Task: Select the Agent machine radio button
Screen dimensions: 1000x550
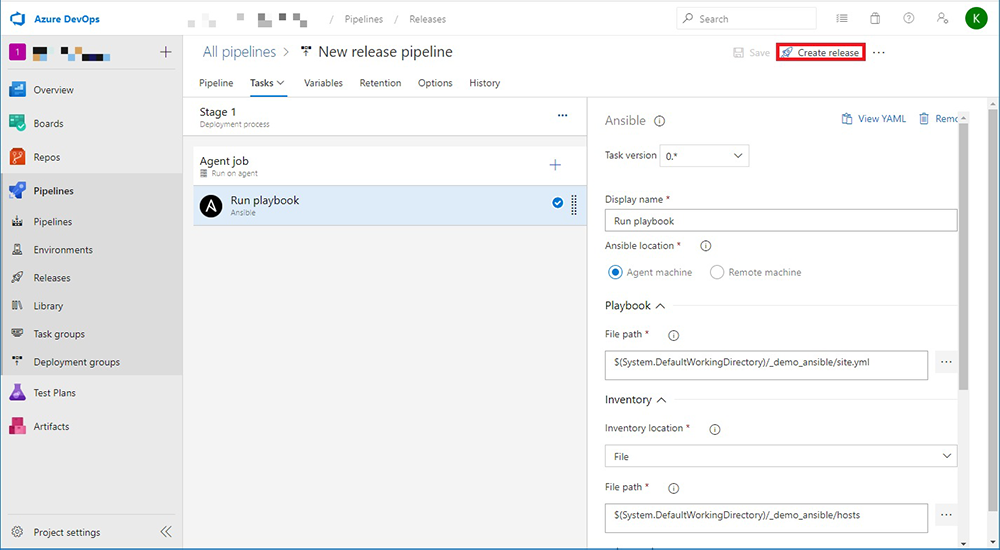Action: coord(615,272)
